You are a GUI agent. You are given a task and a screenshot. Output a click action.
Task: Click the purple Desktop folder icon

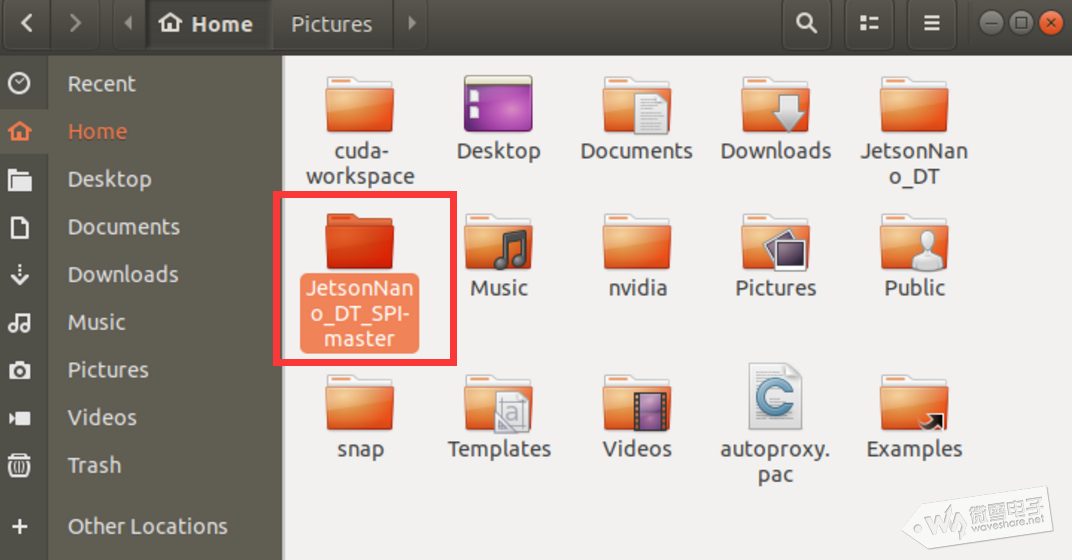click(x=498, y=105)
